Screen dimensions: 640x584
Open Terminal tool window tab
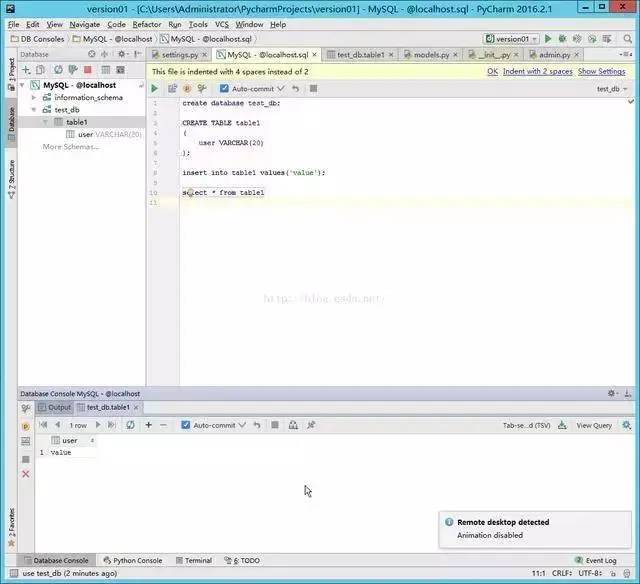[194, 560]
